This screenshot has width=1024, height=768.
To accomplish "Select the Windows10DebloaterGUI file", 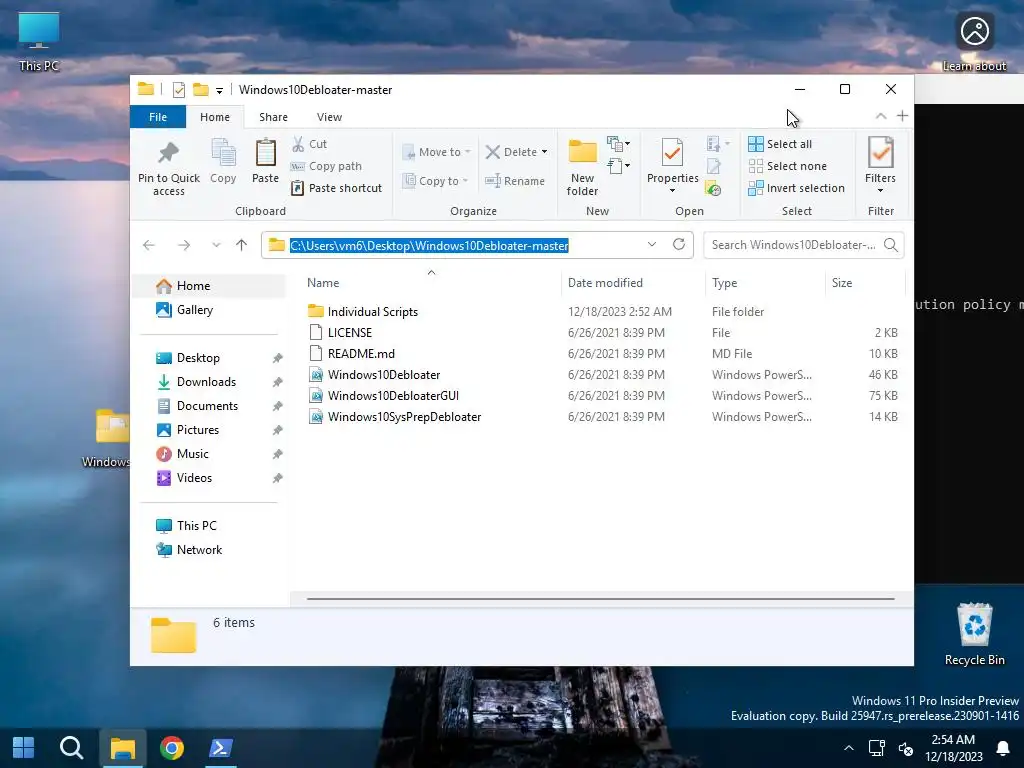I will pos(383,396).
